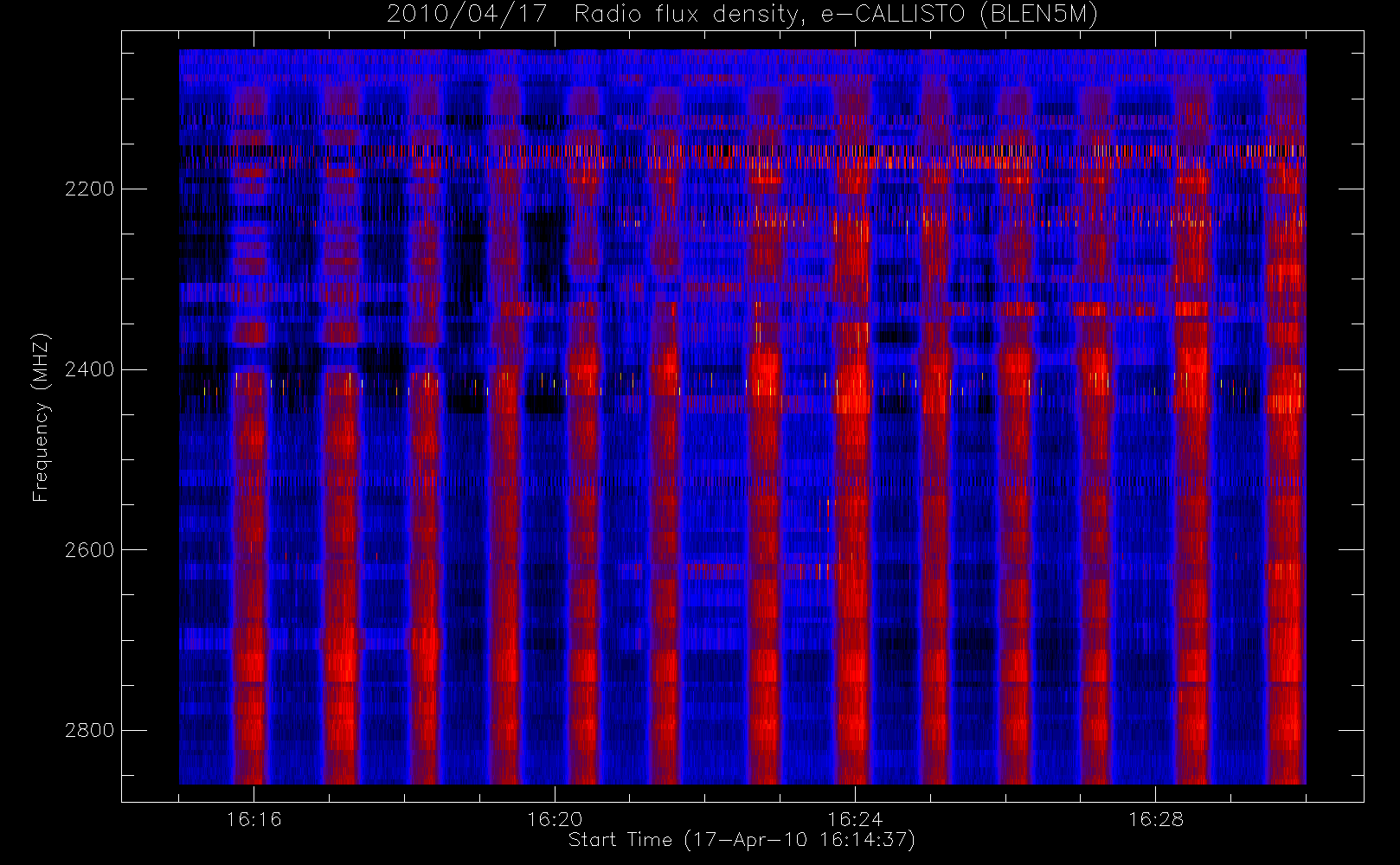Click the 'Start Time (17-Apr-10 16:14:37)' axis label
The image size is (1400, 865).
pos(742,840)
